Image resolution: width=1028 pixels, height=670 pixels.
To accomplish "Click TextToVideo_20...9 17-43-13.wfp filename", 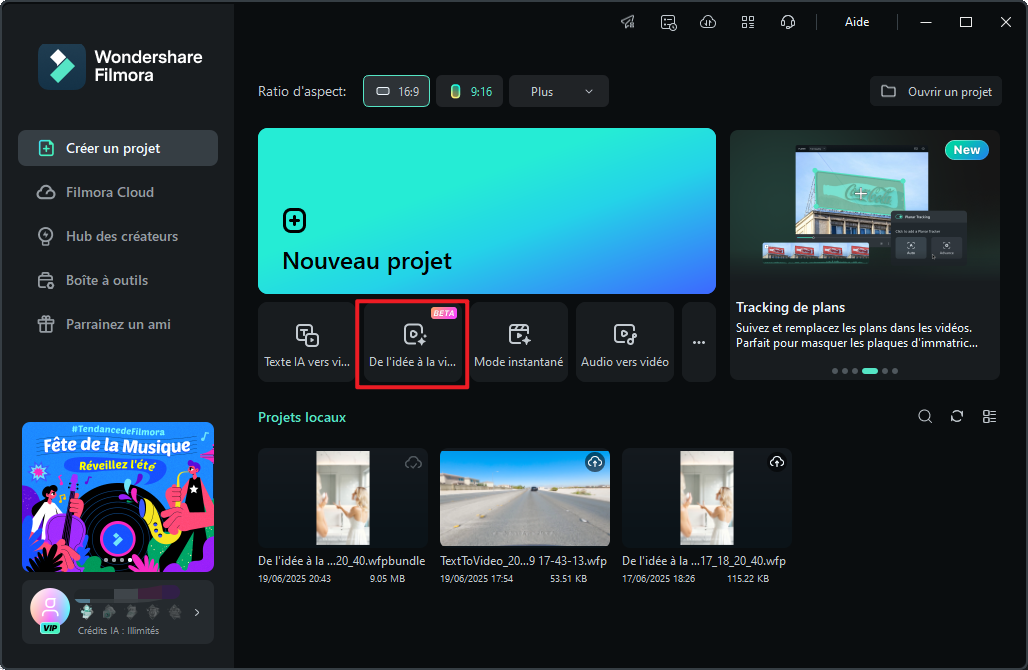I will (x=523, y=561).
